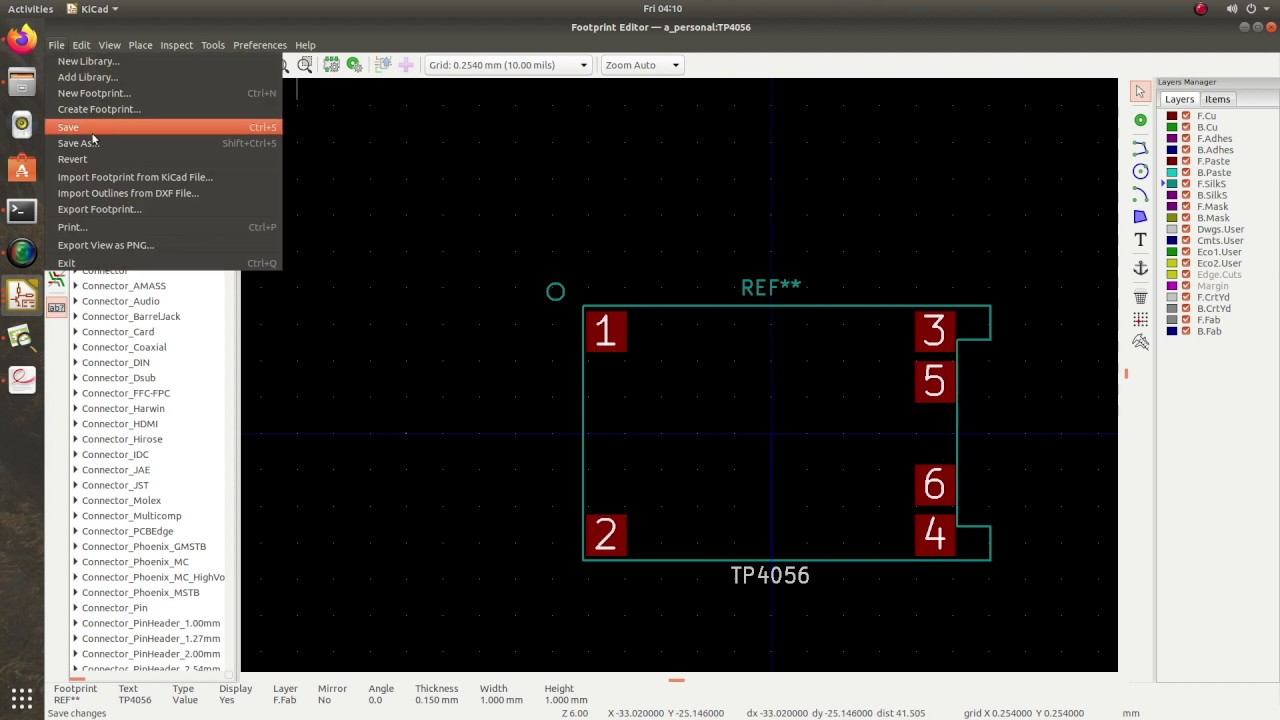Open the Grid size dropdown
Image resolution: width=1280 pixels, height=720 pixels.
pos(508,65)
